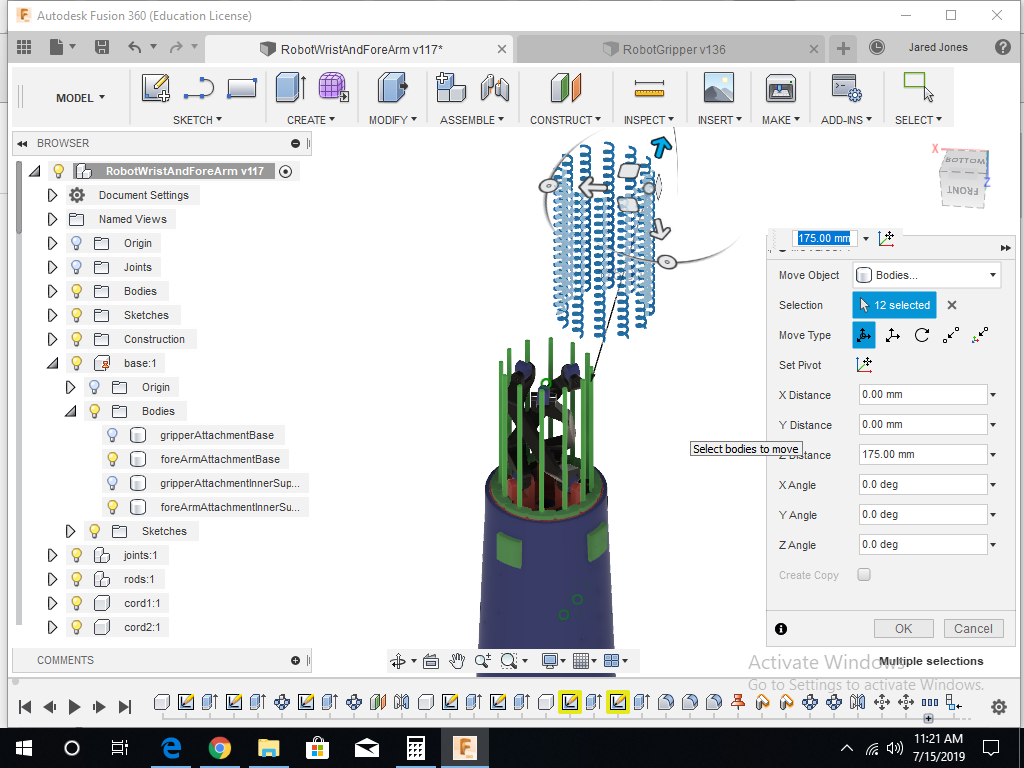Open the MODIFY menu
The height and width of the screenshot is (768, 1024).
pos(392,120)
